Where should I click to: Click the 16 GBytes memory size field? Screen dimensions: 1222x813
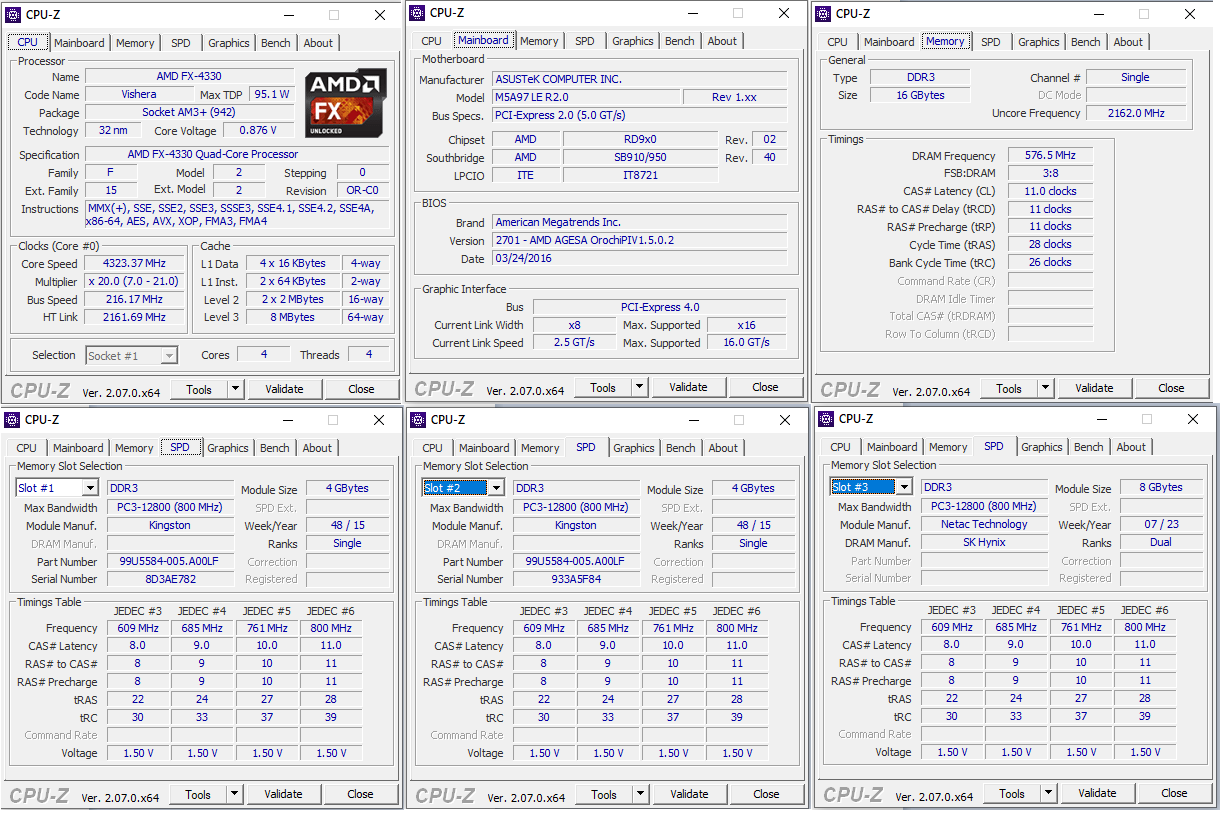(920, 96)
